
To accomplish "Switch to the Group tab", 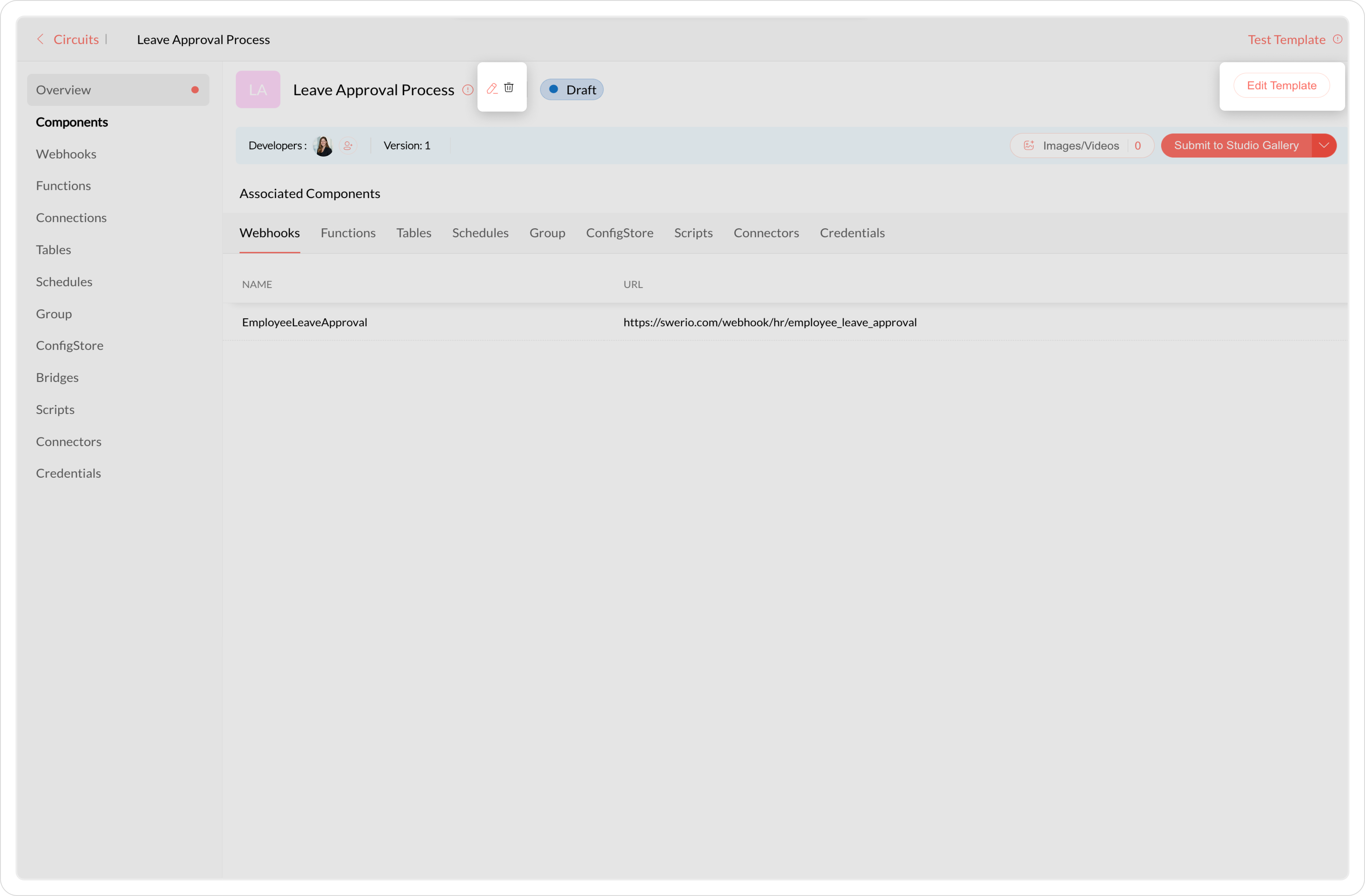I will point(547,233).
